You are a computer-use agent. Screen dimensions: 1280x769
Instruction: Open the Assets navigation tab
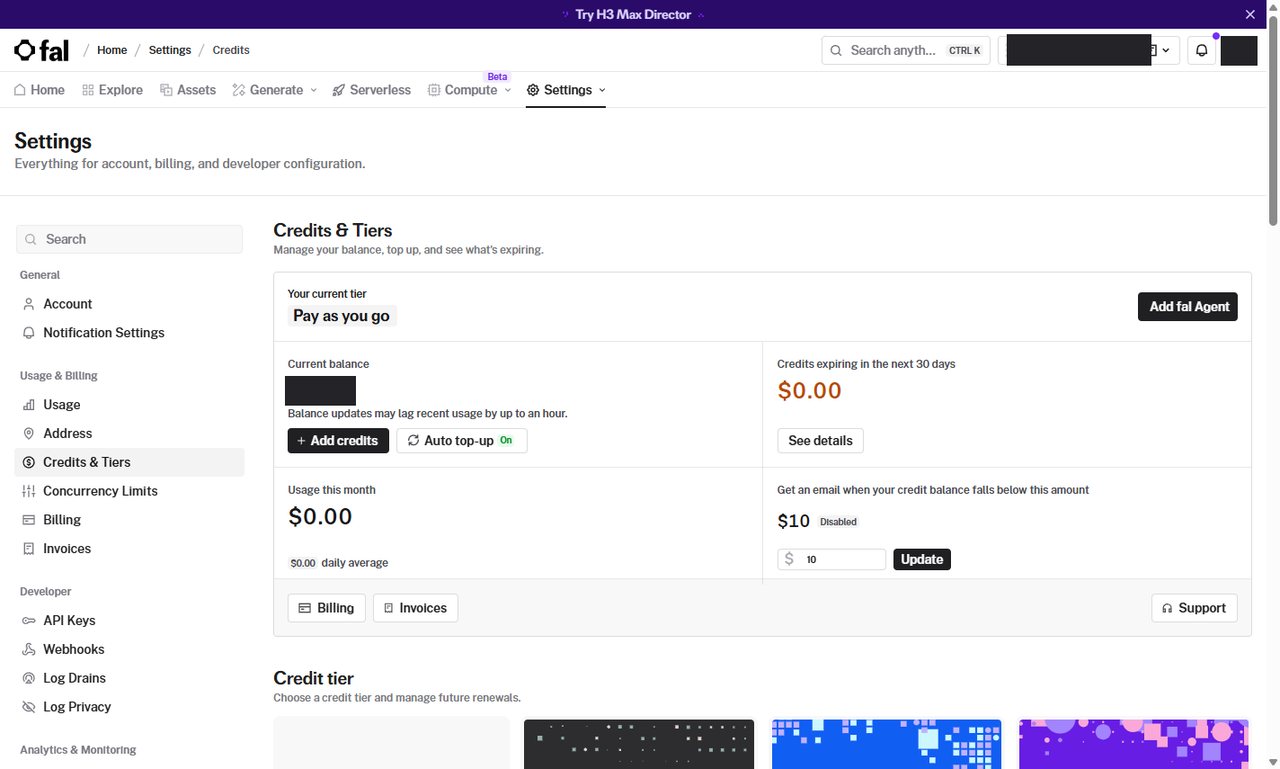pos(188,90)
